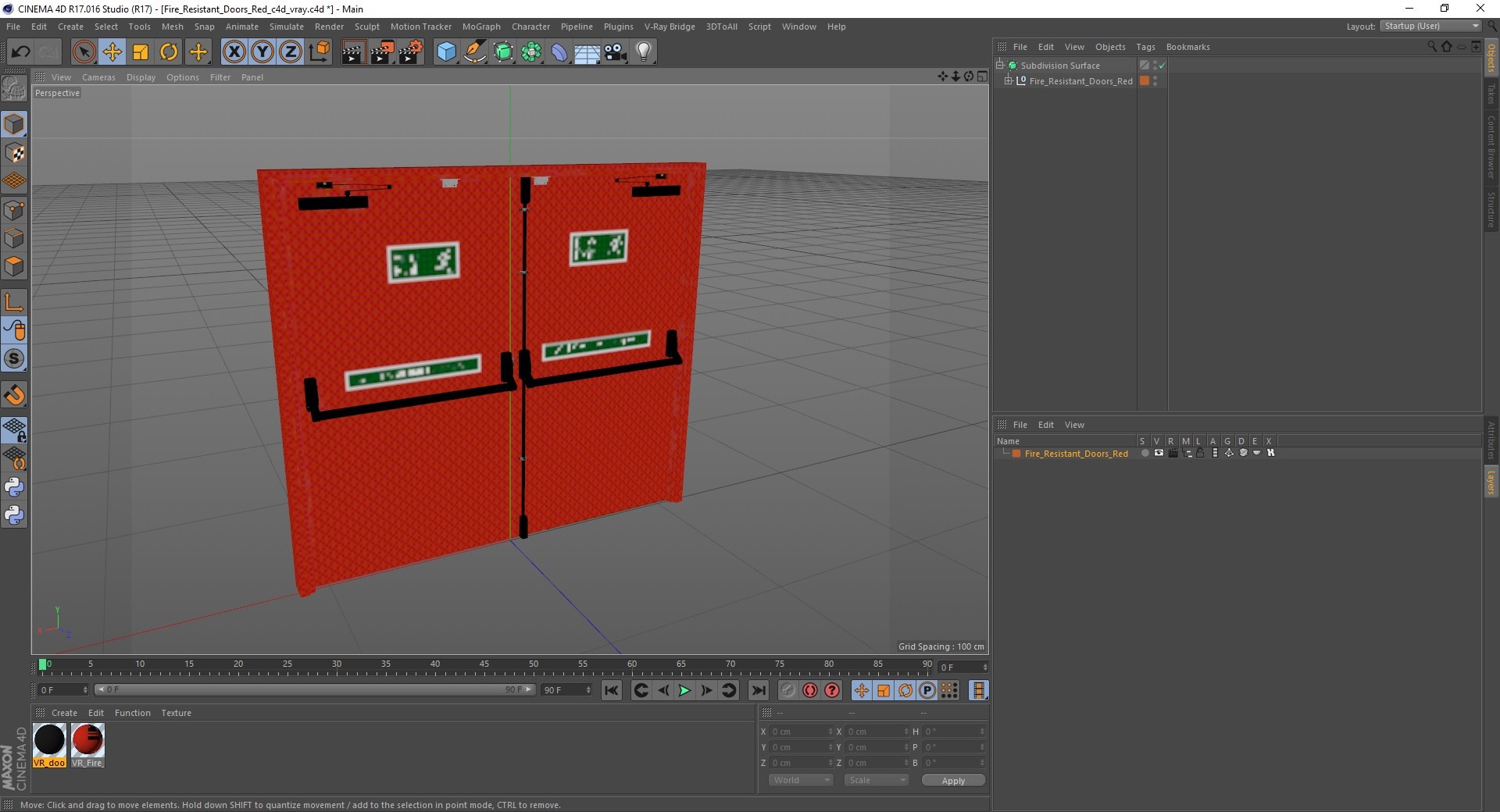Select the Rotate tool

169,52
